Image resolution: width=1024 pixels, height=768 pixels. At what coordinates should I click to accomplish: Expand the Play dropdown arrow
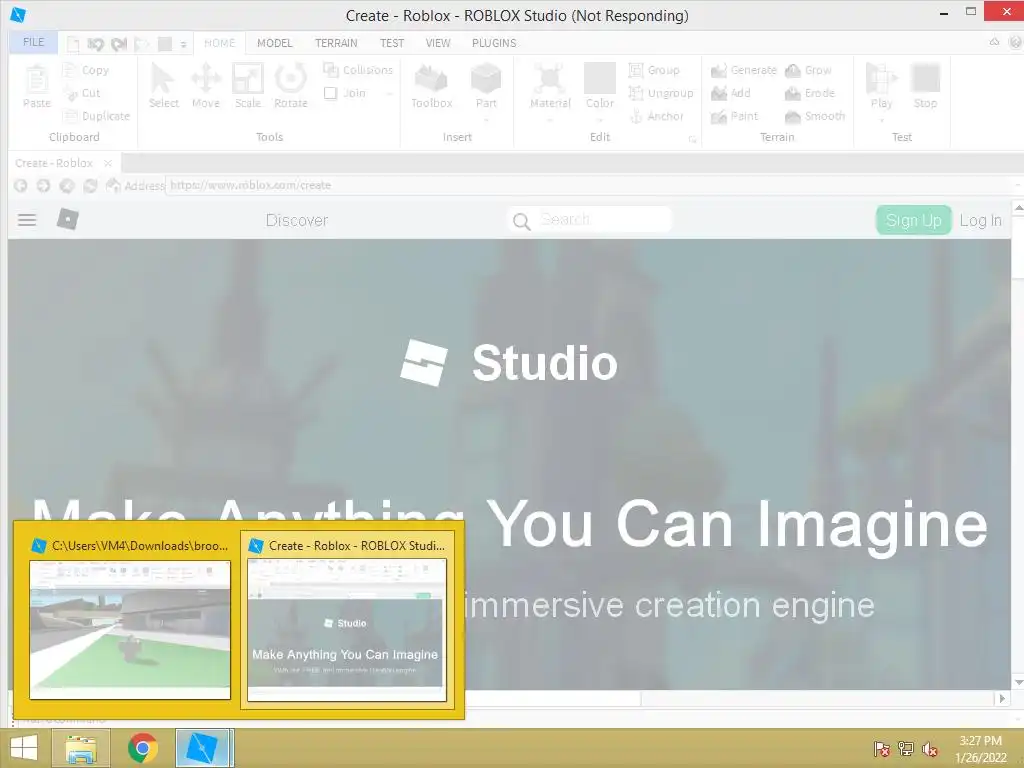point(881,120)
